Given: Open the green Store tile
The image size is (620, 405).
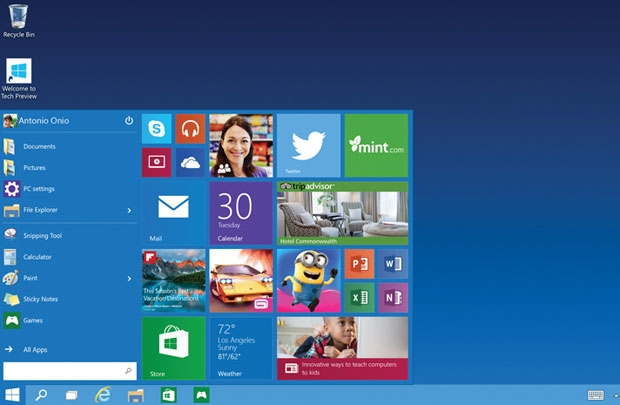Looking at the screenshot, I should (174, 348).
